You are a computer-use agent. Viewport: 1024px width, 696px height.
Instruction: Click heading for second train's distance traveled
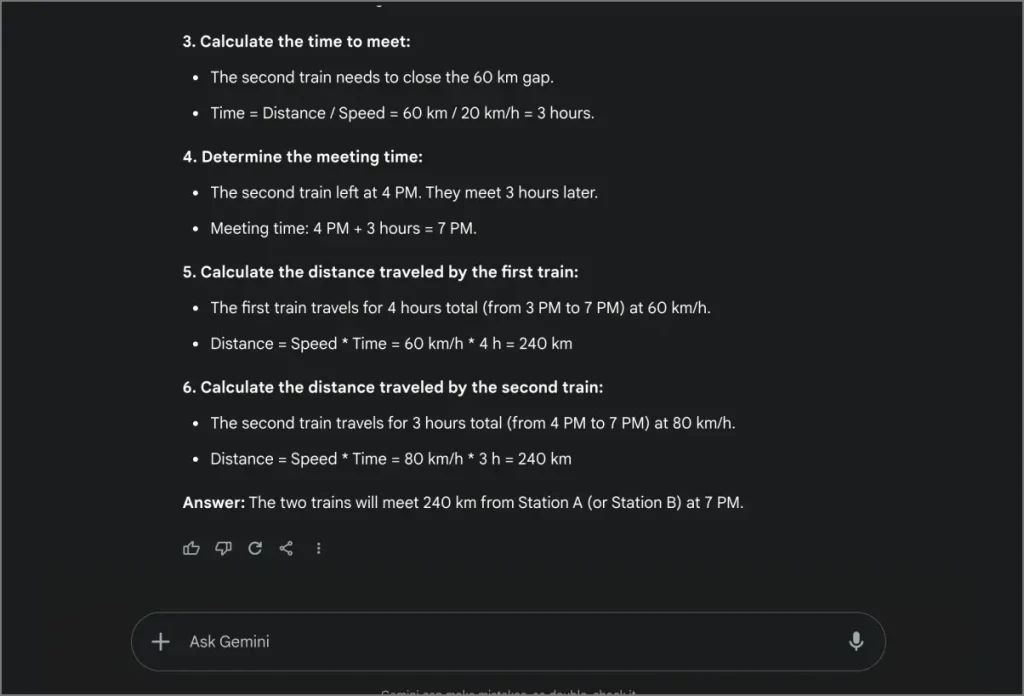tap(392, 387)
